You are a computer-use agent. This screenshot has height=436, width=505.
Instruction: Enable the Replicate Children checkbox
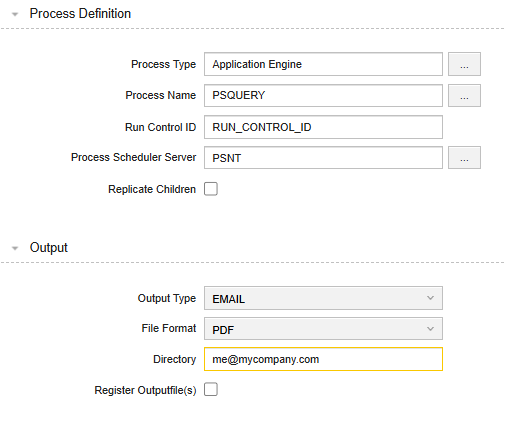(211, 189)
